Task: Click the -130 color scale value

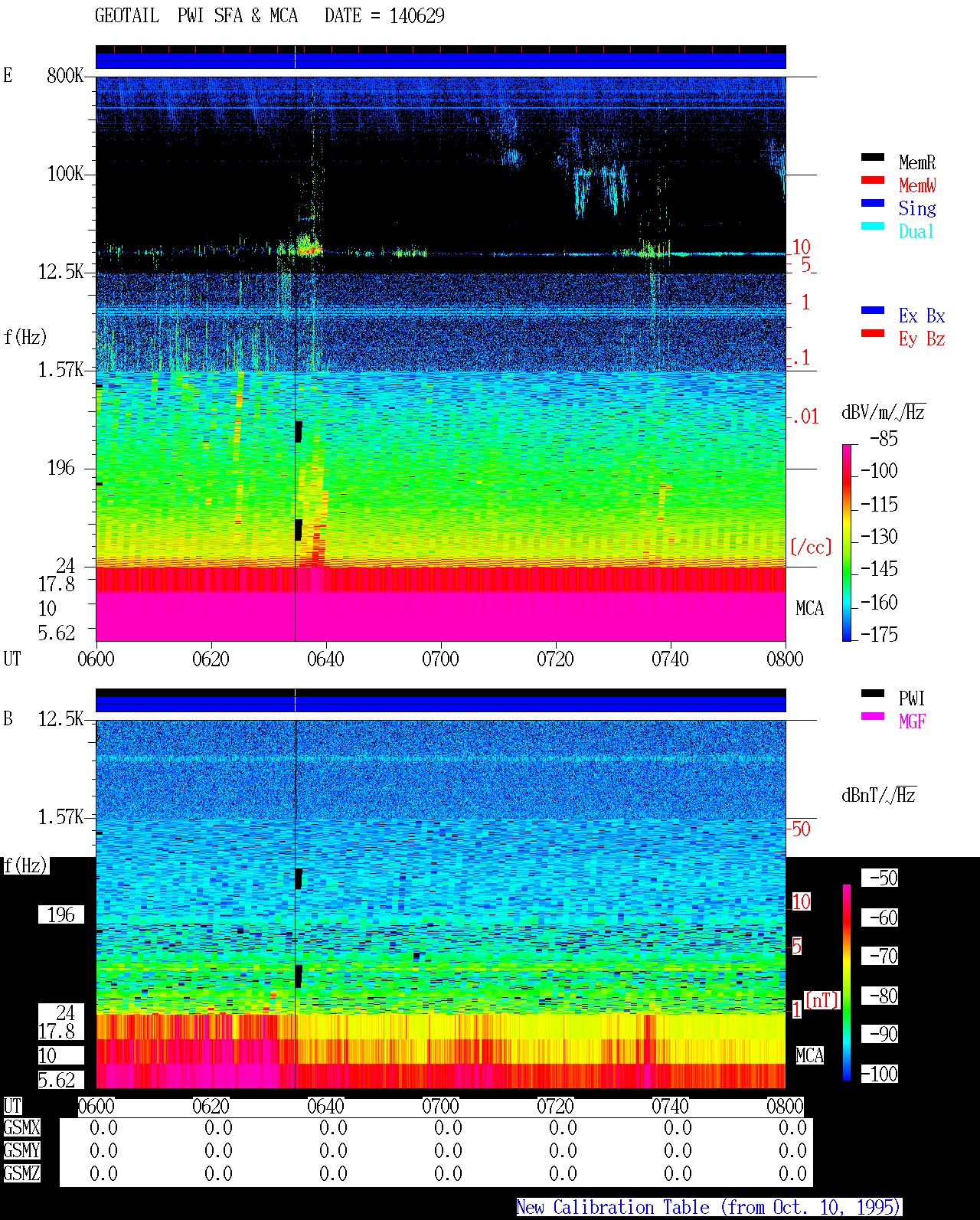Action: 880,536
